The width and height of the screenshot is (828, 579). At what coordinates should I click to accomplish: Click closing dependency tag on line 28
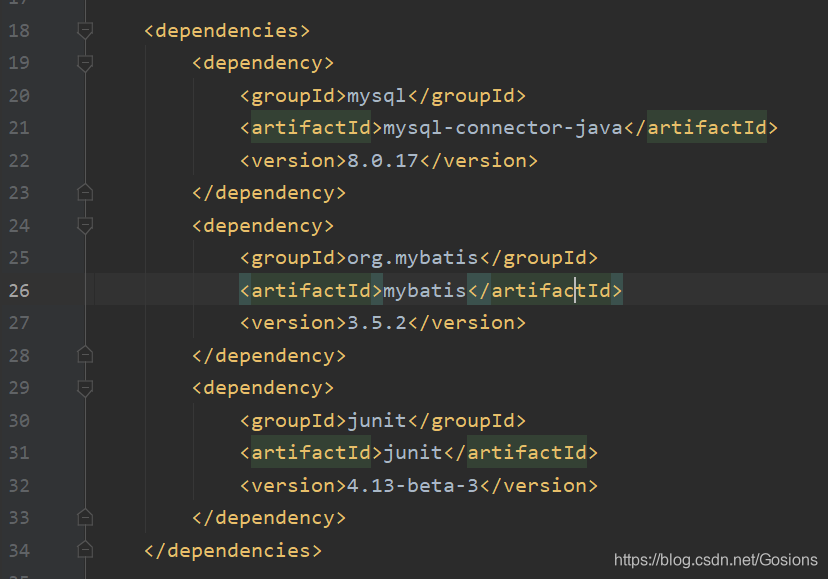pos(269,356)
